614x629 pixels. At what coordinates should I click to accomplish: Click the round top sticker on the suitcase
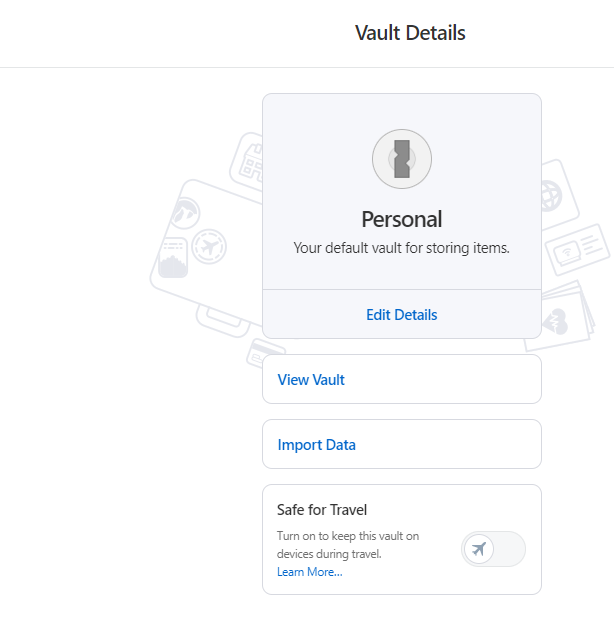coord(186,212)
